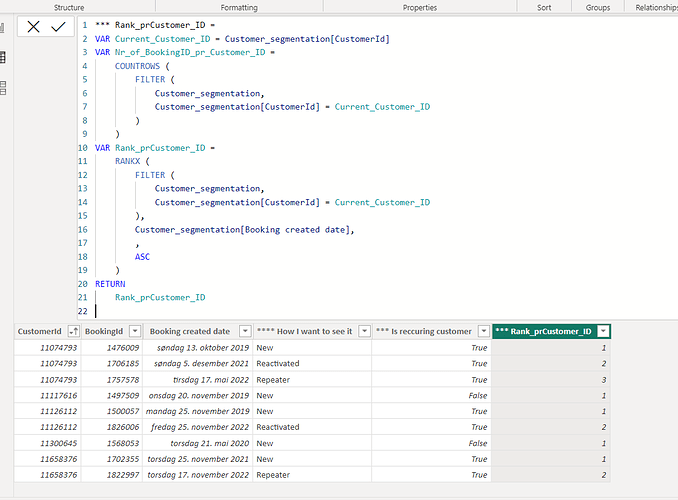This screenshot has width=678, height=500.
Task: Open the Is reccuring customer filter dropdown
Action: click(483, 331)
